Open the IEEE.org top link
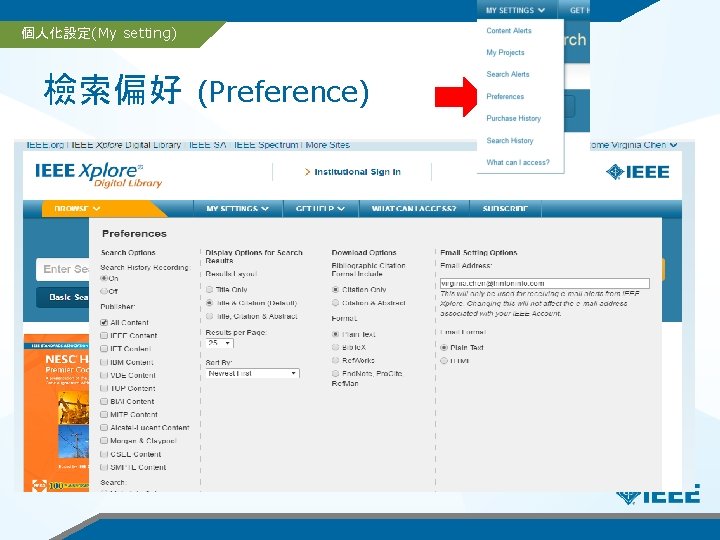 point(45,145)
